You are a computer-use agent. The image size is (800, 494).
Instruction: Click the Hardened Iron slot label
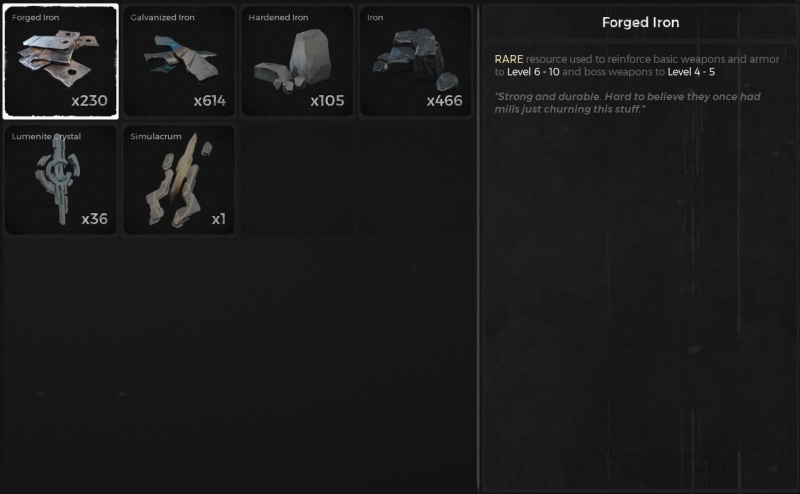(x=278, y=17)
